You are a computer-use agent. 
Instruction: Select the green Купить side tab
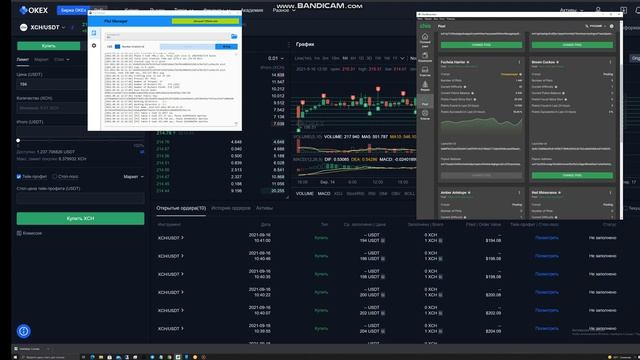(x=49, y=46)
